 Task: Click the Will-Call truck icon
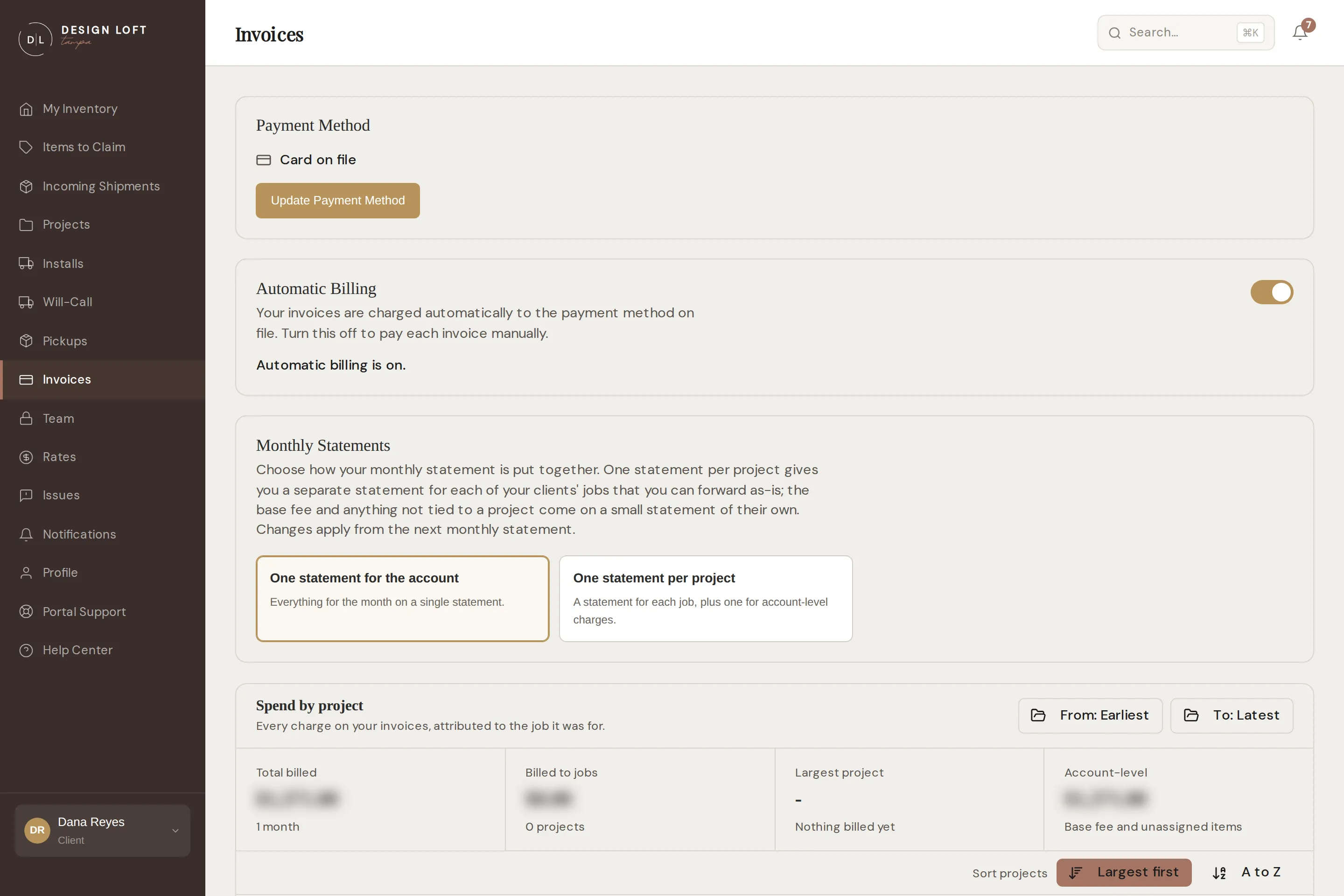point(26,302)
